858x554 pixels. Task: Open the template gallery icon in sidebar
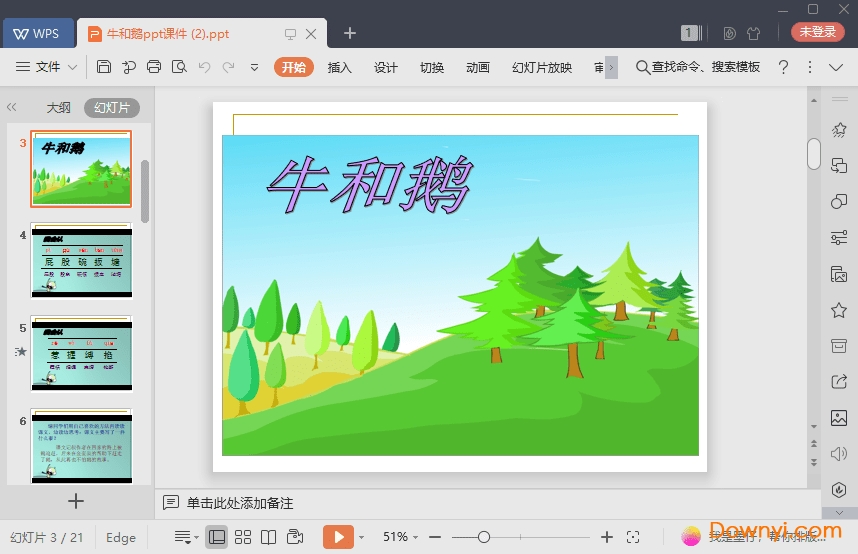click(839, 274)
